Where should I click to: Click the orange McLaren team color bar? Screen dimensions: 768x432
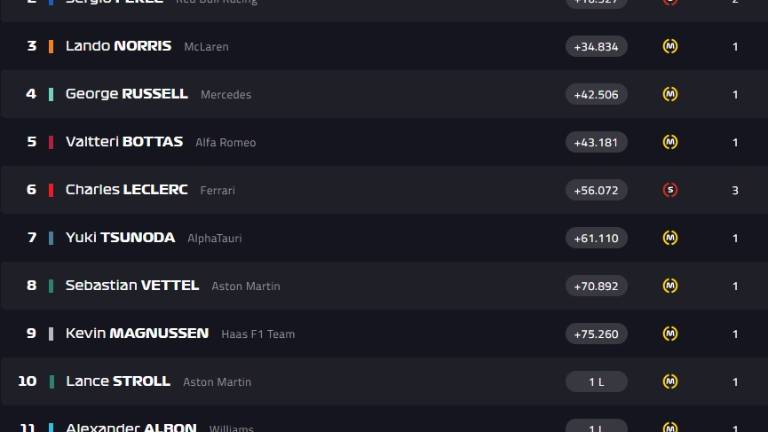[51, 47]
